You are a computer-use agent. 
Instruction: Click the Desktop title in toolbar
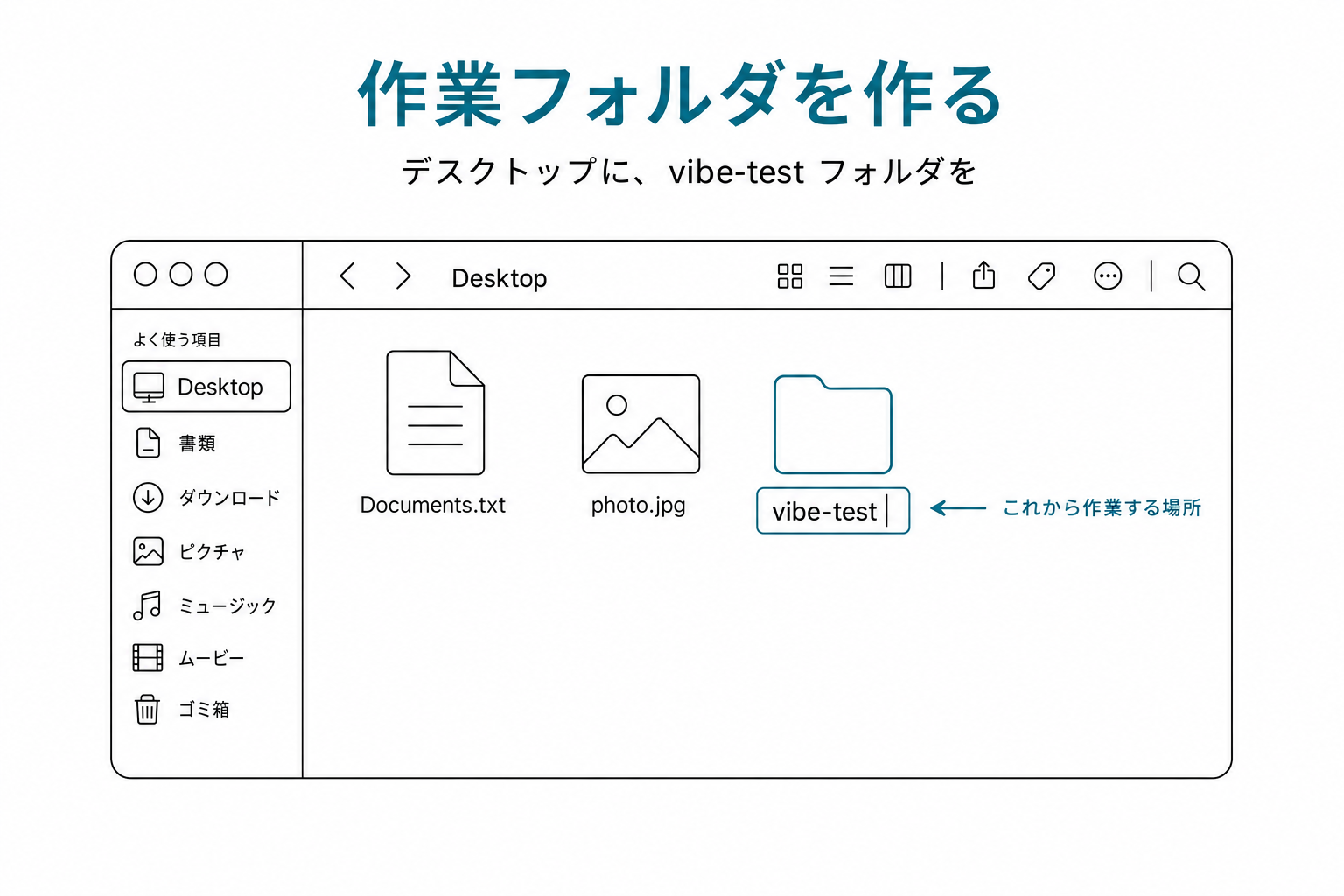tap(500, 278)
